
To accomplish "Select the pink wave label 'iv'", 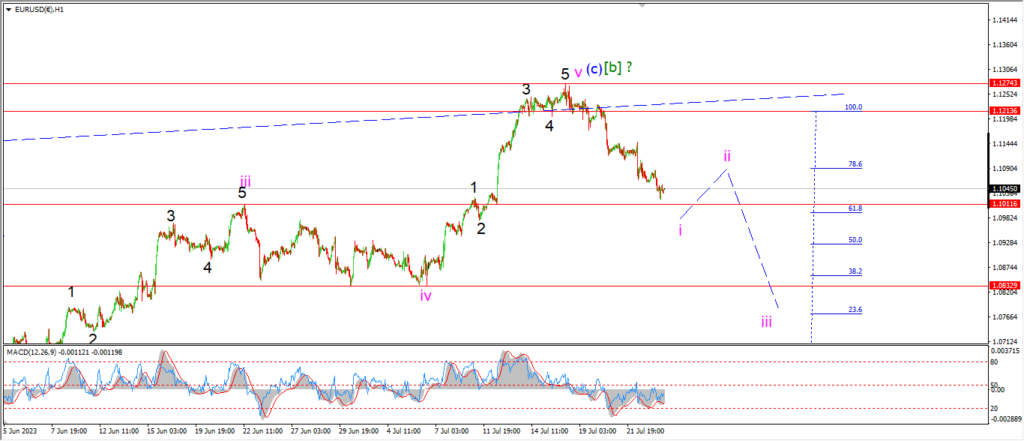I will pos(426,295).
